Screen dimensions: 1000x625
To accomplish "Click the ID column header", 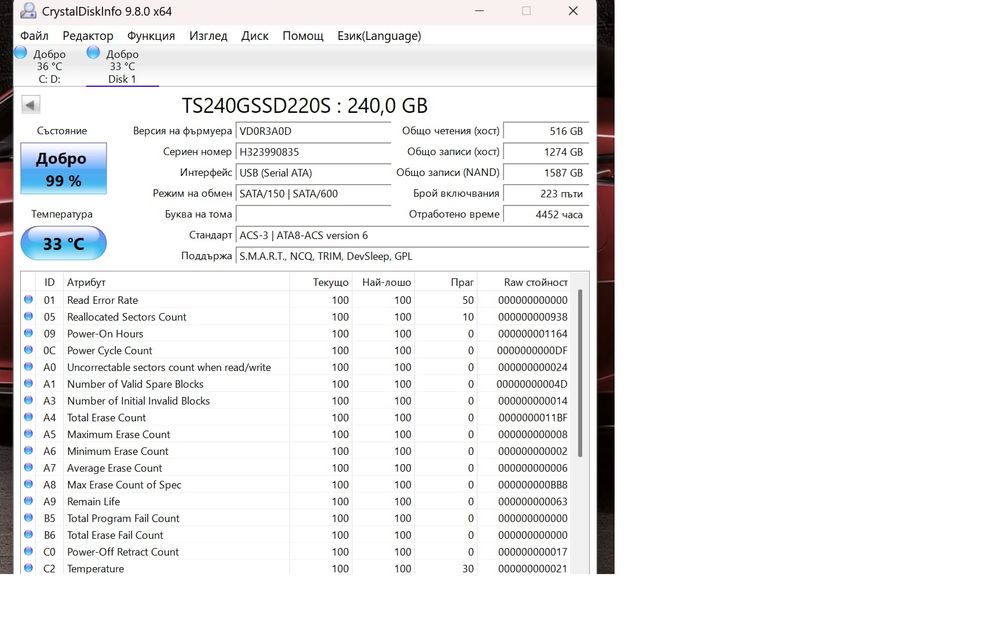I will (49, 282).
